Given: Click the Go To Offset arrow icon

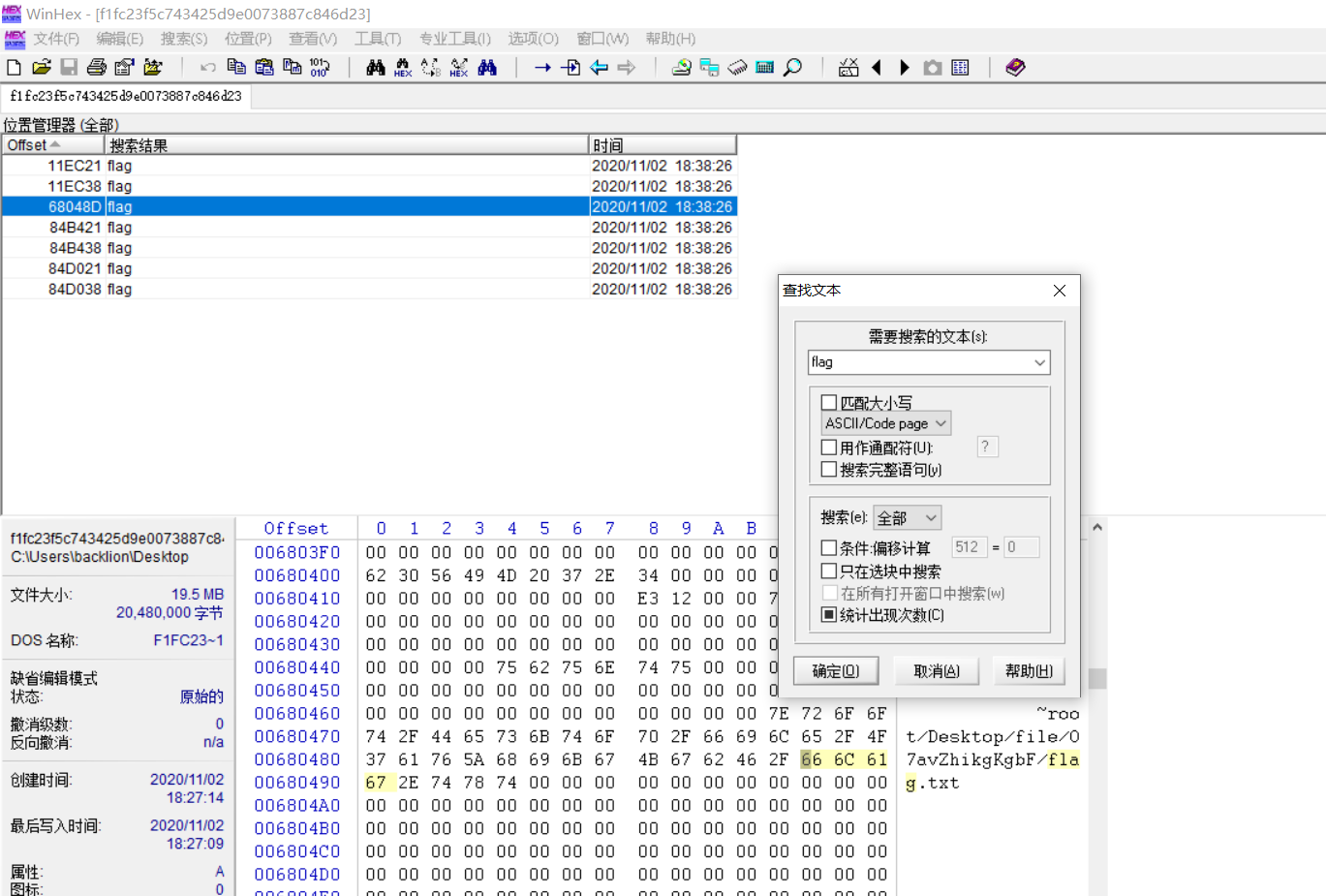Looking at the screenshot, I should (x=542, y=67).
